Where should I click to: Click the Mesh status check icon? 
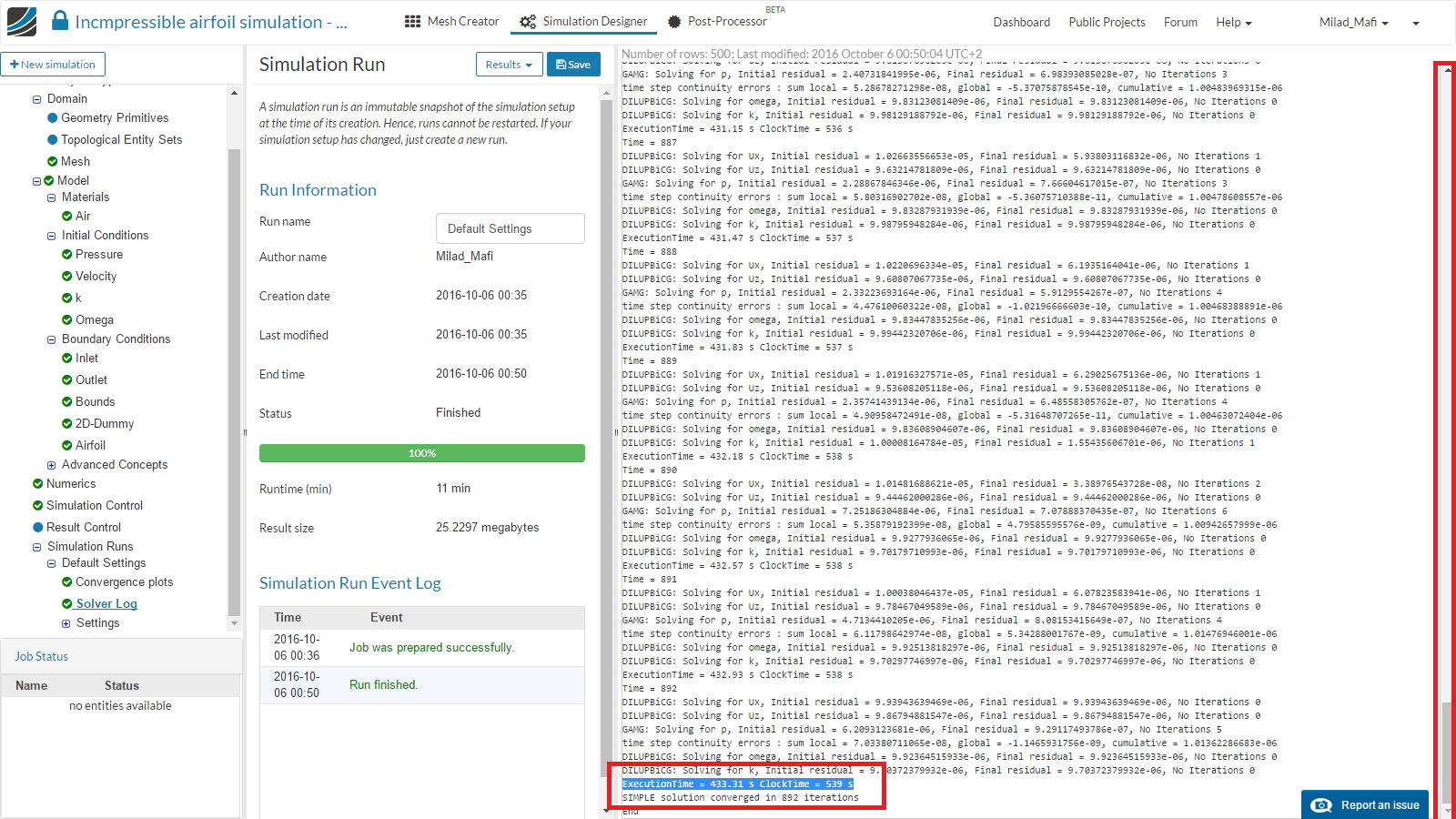click(53, 161)
